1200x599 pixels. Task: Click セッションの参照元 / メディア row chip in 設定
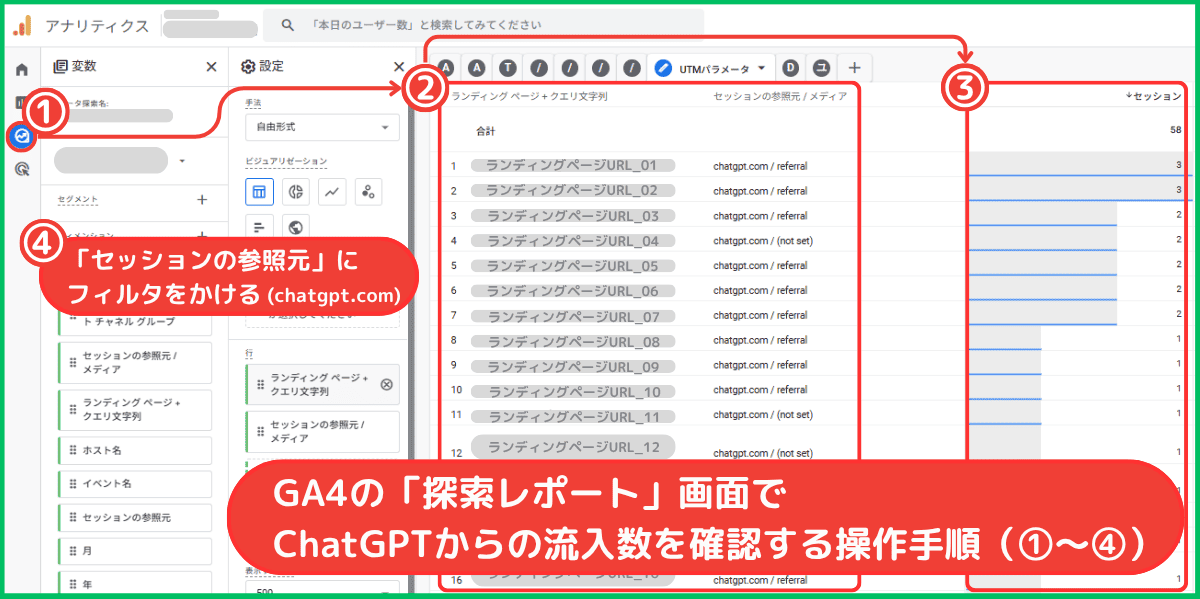[322, 431]
